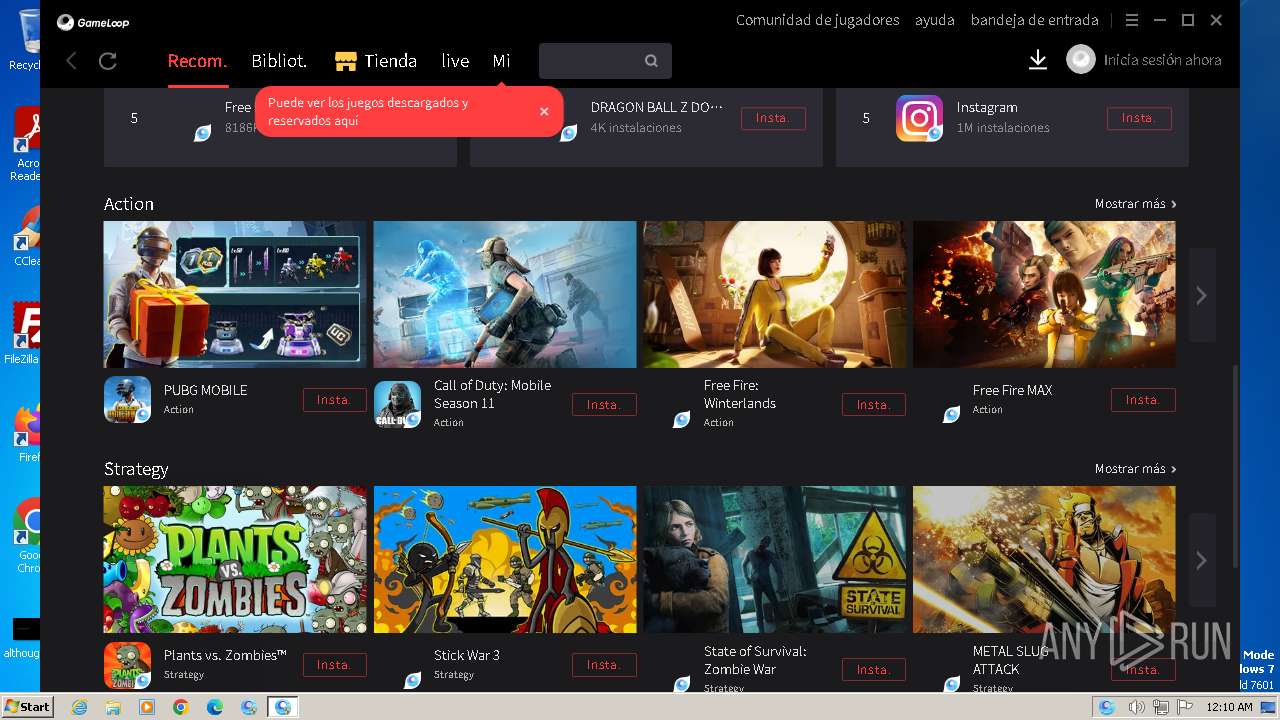The width and height of the screenshot is (1280, 720).
Task: Install Instagram with Insta. button
Action: point(1139,118)
